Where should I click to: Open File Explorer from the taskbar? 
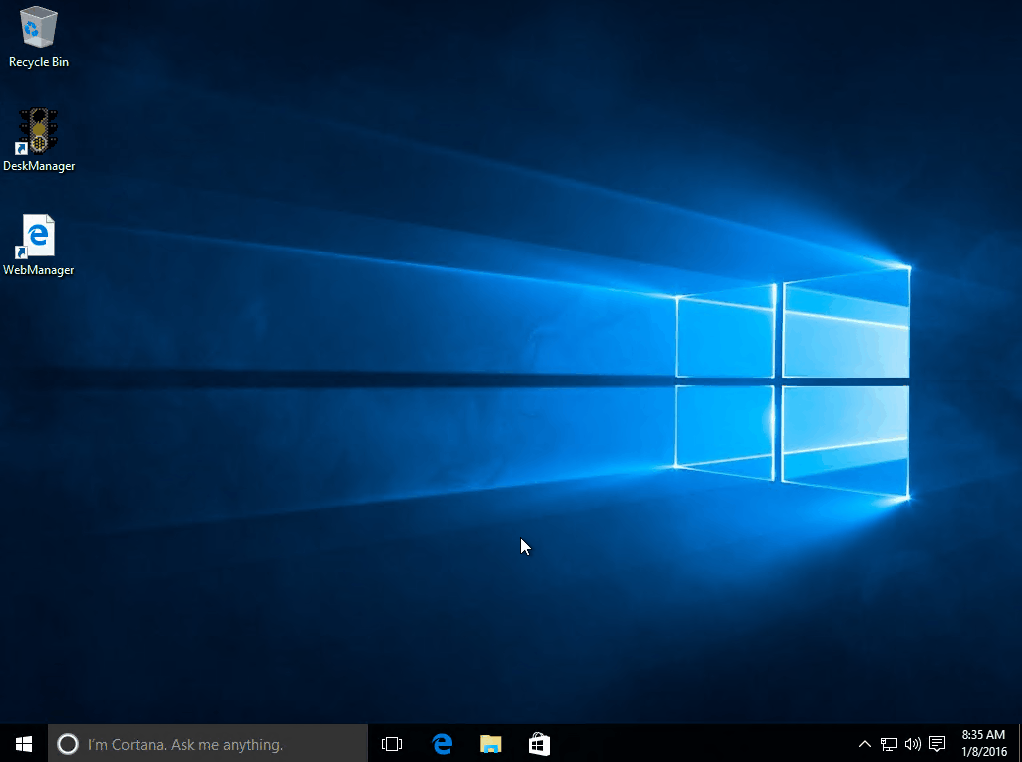click(490, 744)
